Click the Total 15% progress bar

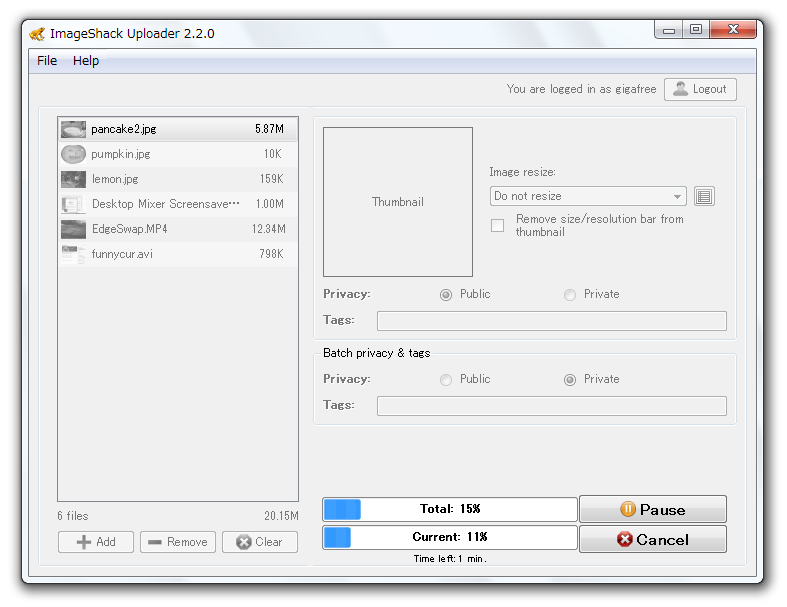(x=450, y=509)
